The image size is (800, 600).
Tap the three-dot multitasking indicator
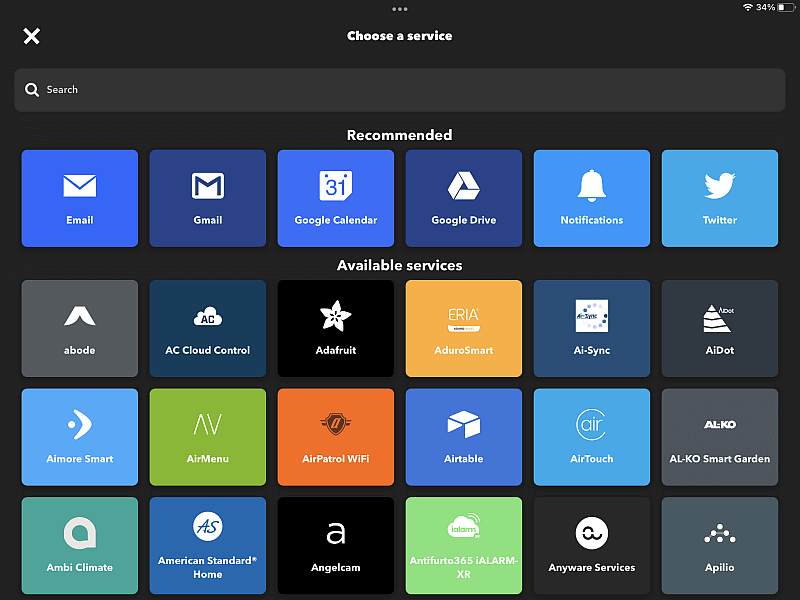(x=399, y=9)
